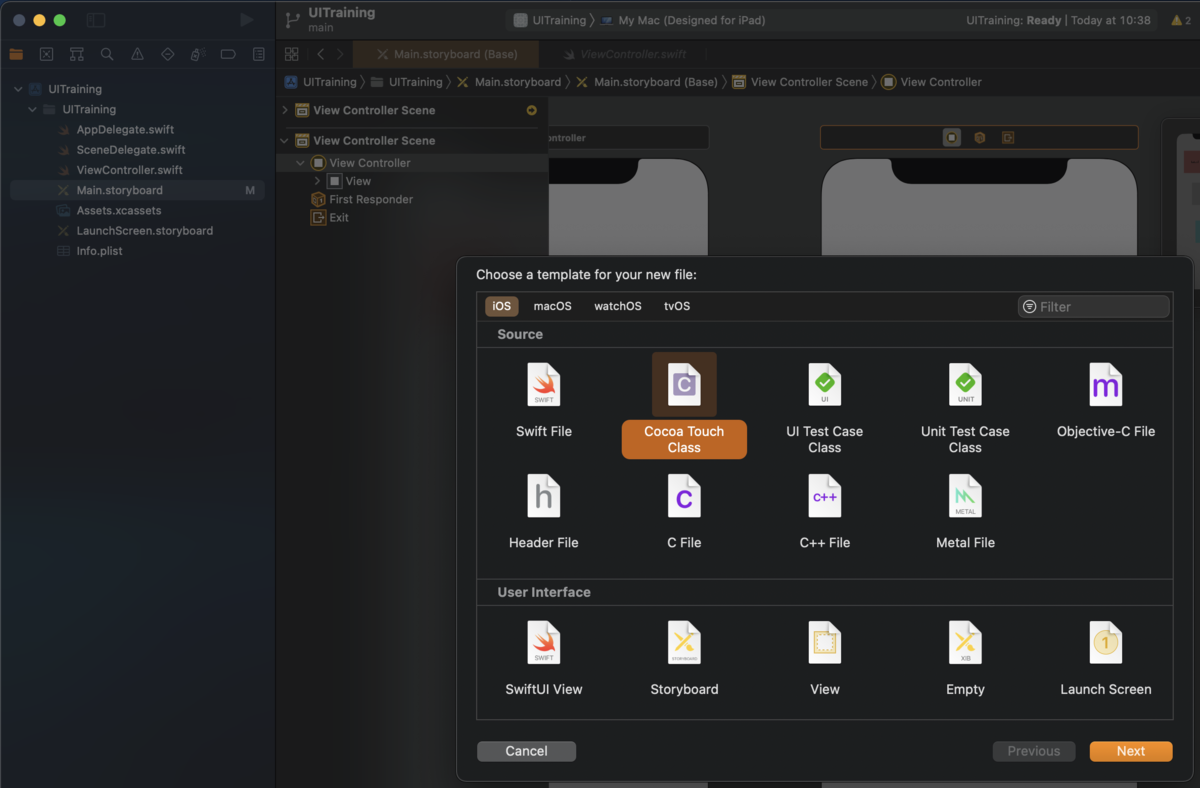
Task: Select the Cocoa Touch Class template
Action: 684,405
